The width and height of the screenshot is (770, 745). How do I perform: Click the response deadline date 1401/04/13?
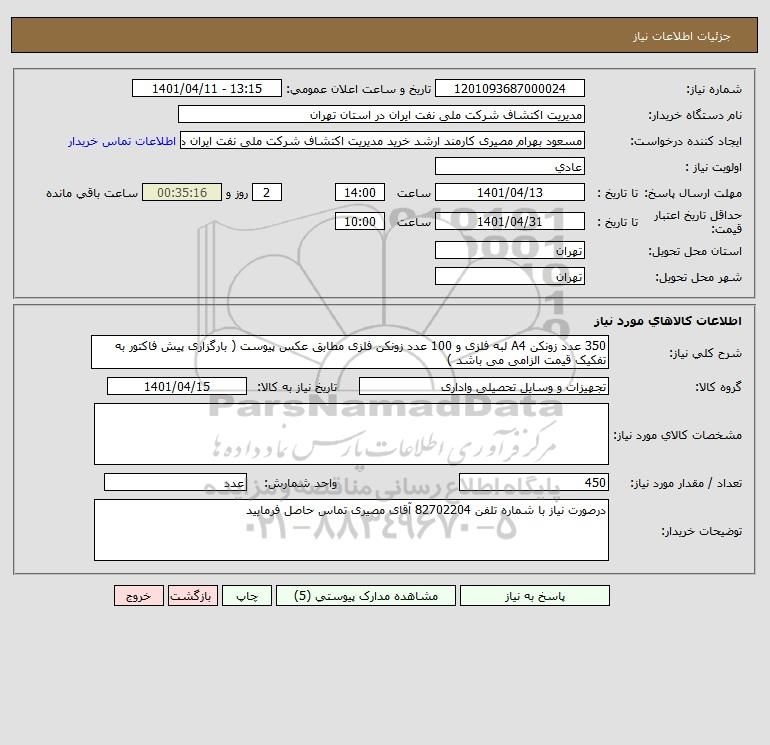click(x=510, y=193)
